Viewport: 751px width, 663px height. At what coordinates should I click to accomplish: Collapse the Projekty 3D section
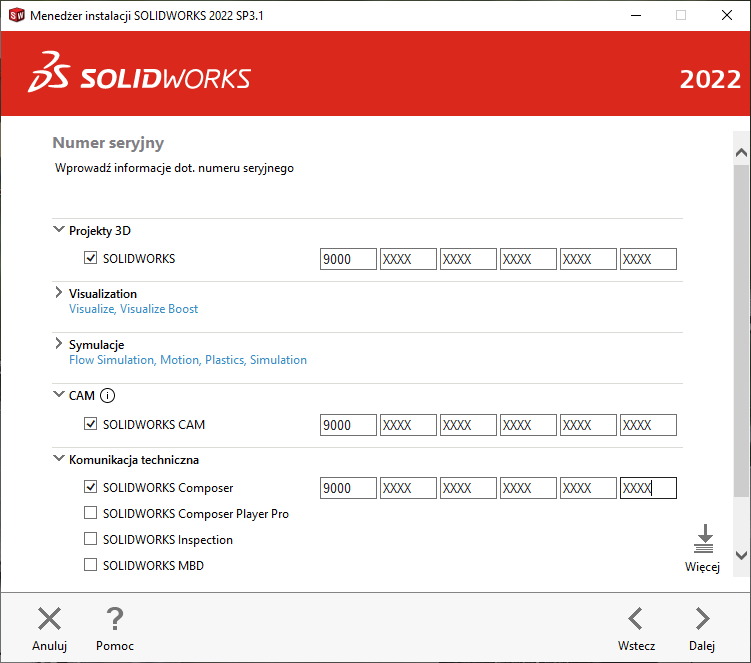(58, 229)
